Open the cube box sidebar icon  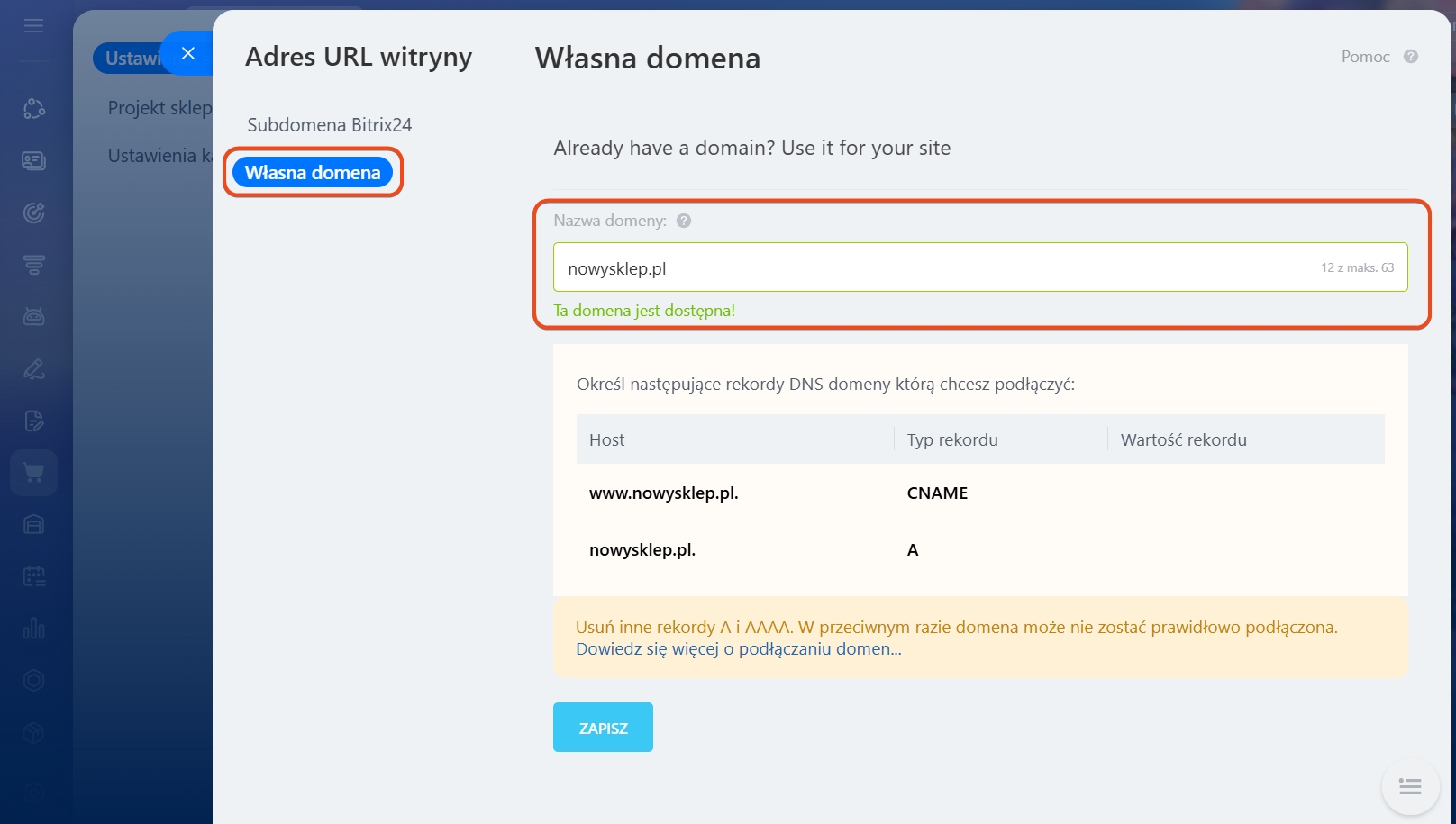point(33,733)
